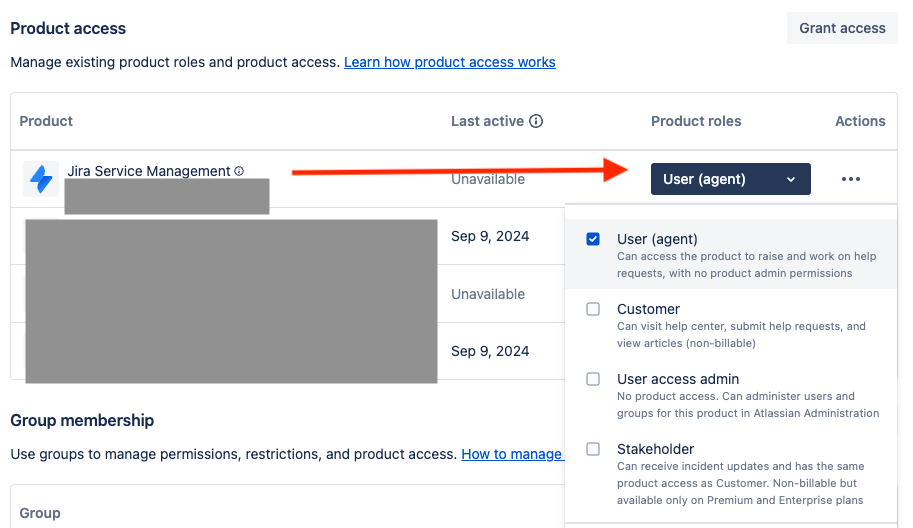Choose the Customer role option label
Viewport: 913px width, 528px height.
point(648,309)
